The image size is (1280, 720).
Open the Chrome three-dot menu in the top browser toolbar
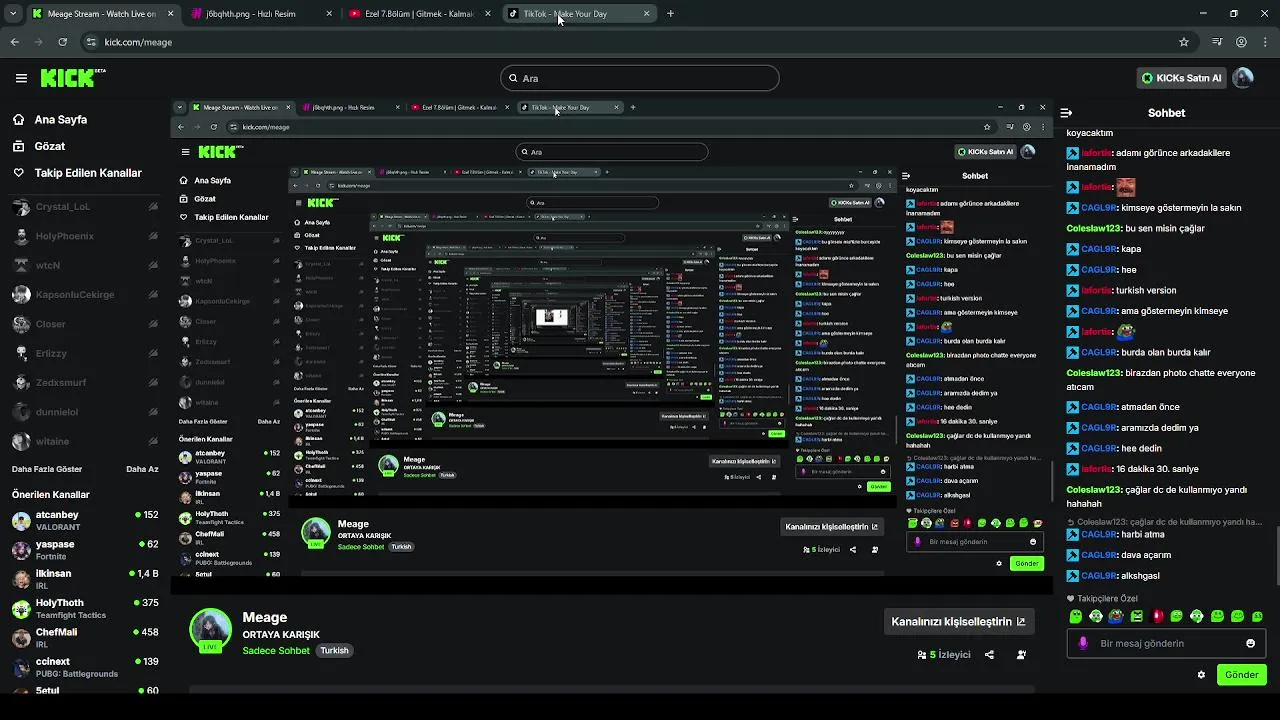(1265, 42)
